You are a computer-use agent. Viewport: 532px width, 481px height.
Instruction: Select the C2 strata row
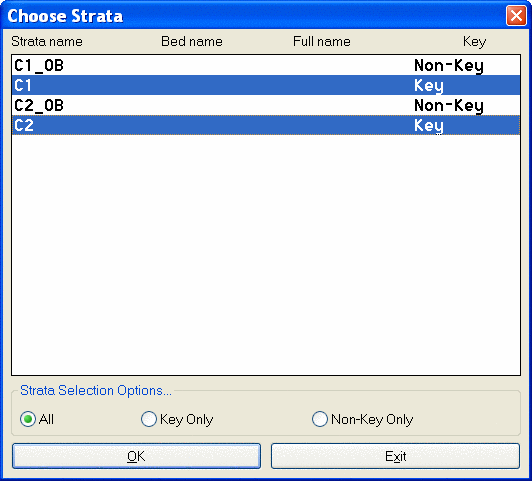click(x=266, y=125)
